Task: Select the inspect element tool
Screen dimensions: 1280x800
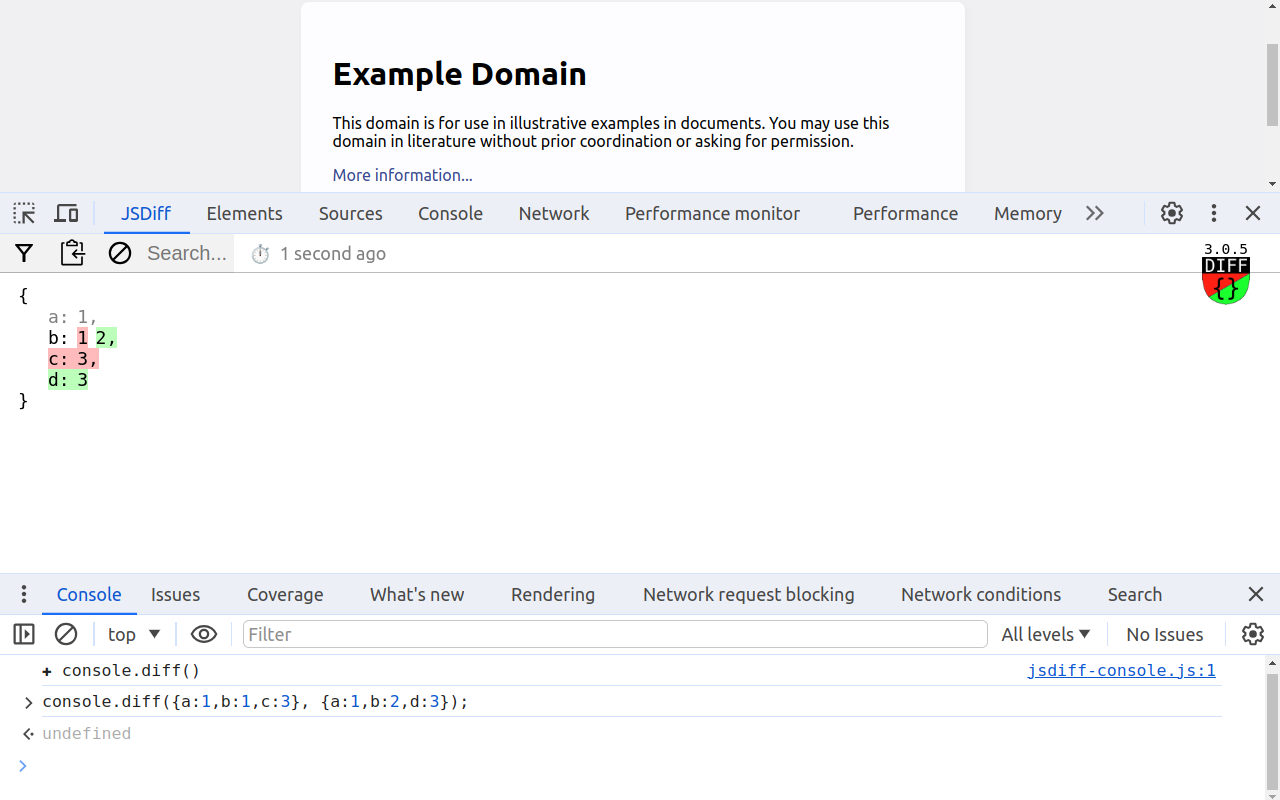Action: click(x=23, y=213)
